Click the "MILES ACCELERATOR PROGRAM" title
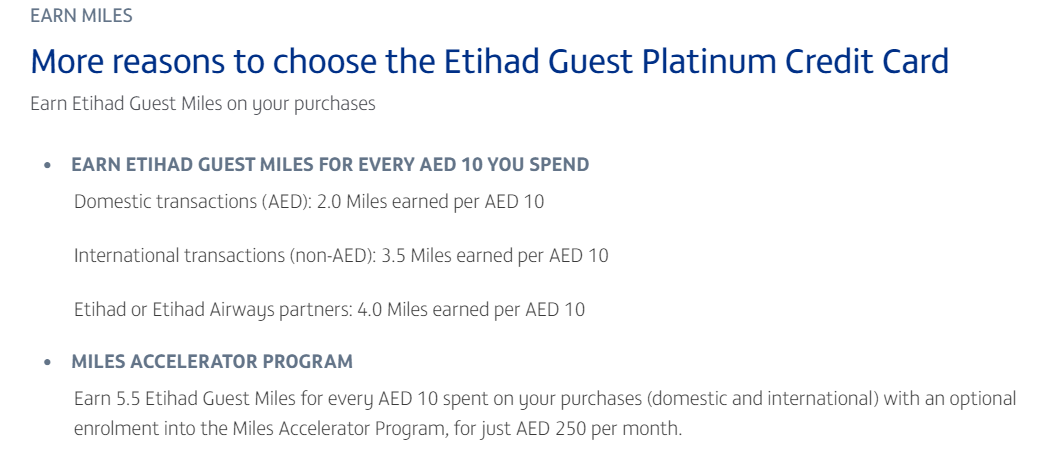Viewport: 1040px width, 456px height. pos(212,361)
